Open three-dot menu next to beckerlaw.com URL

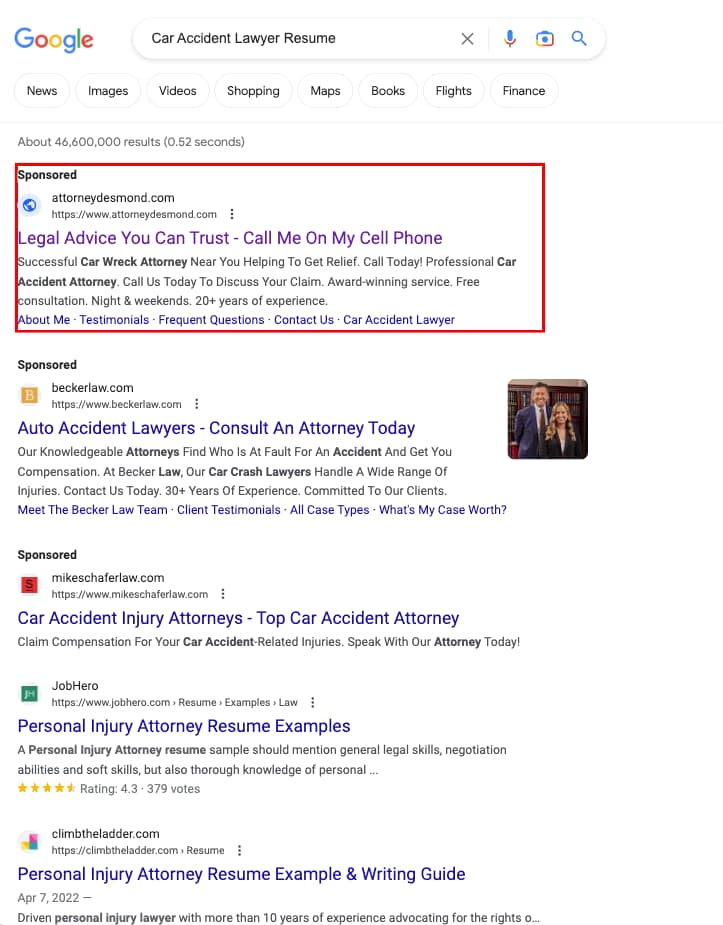point(196,404)
